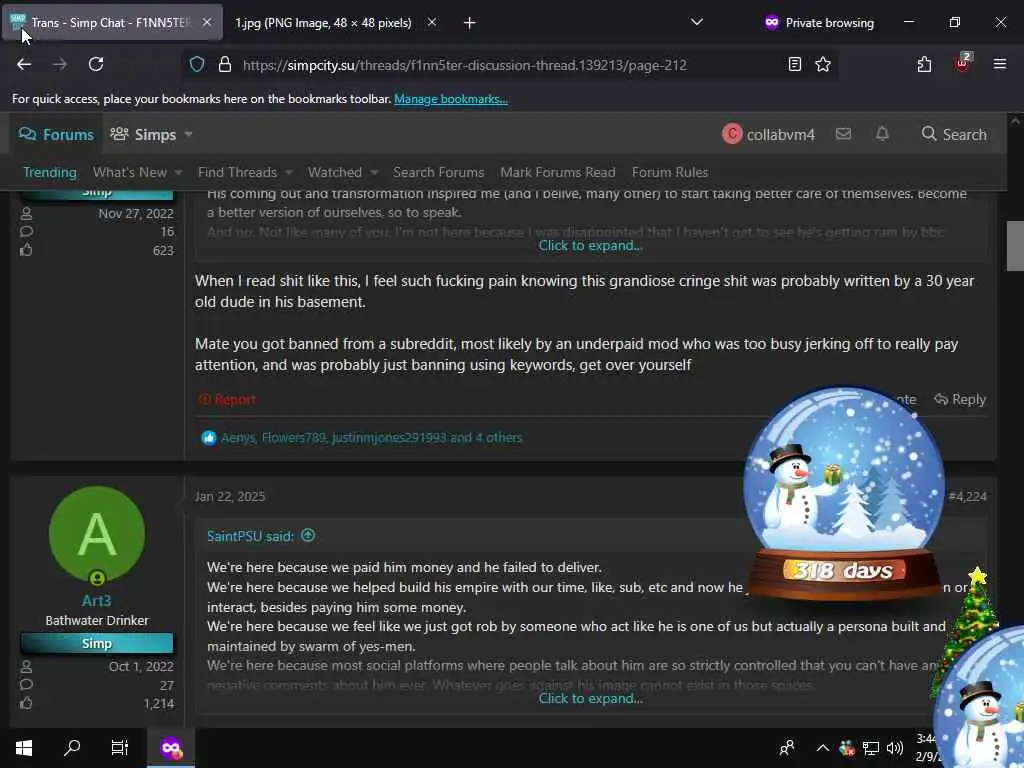Open the Jan 22, 2025 post date link
The image size is (1024, 768).
coord(230,496)
